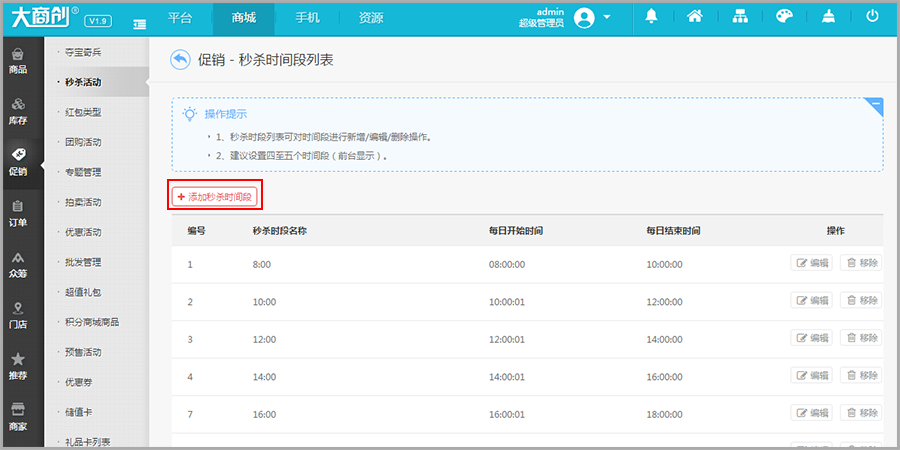Click the back arrow beside page title

point(180,60)
